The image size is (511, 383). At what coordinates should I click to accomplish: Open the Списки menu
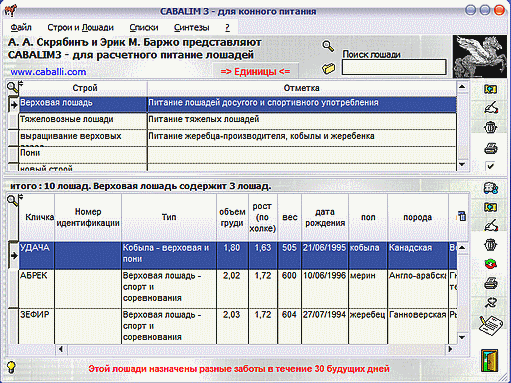[144, 27]
